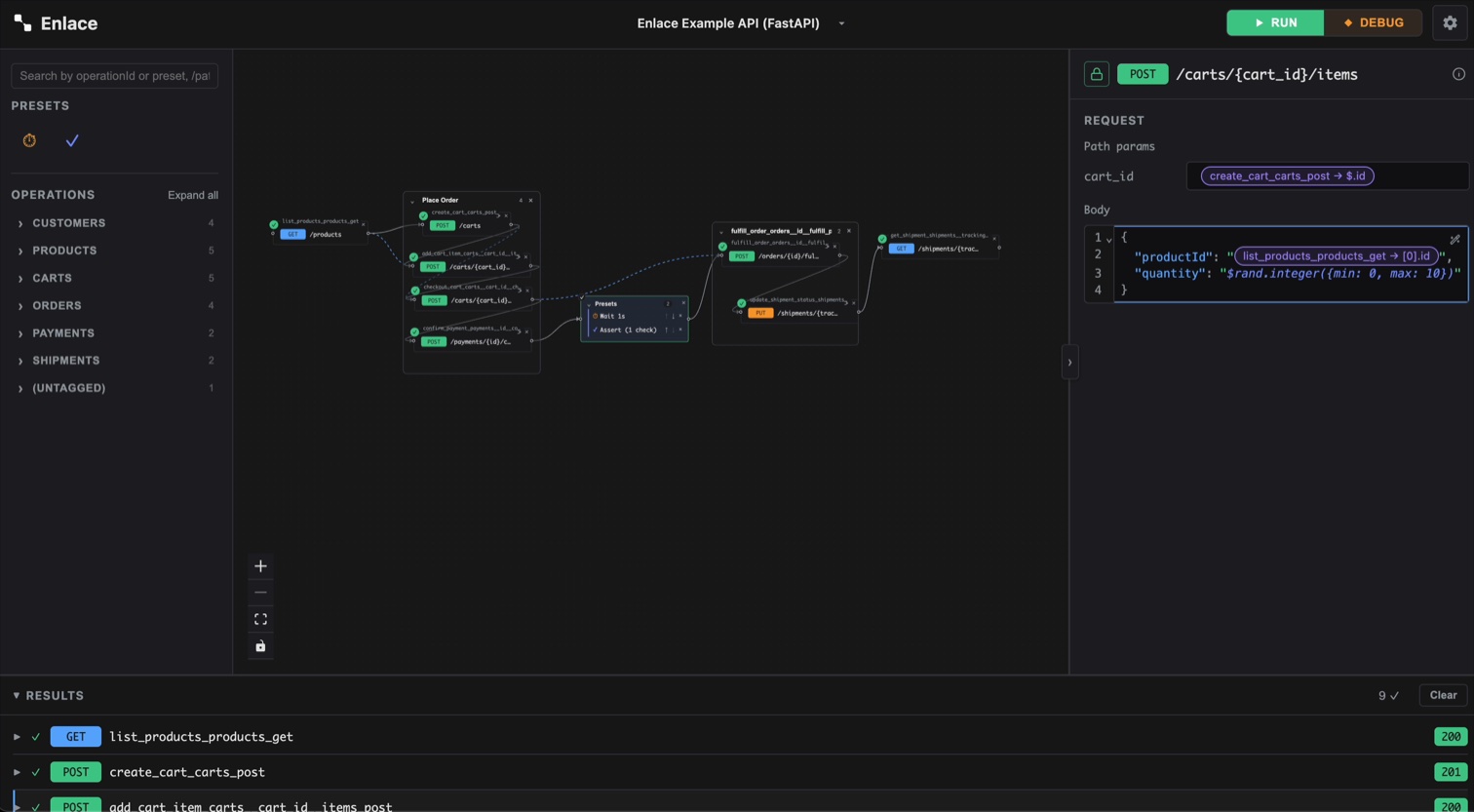Image resolution: width=1474 pixels, height=812 pixels.
Task: Expand the SHIPMENTS operations group
Action: (114, 361)
